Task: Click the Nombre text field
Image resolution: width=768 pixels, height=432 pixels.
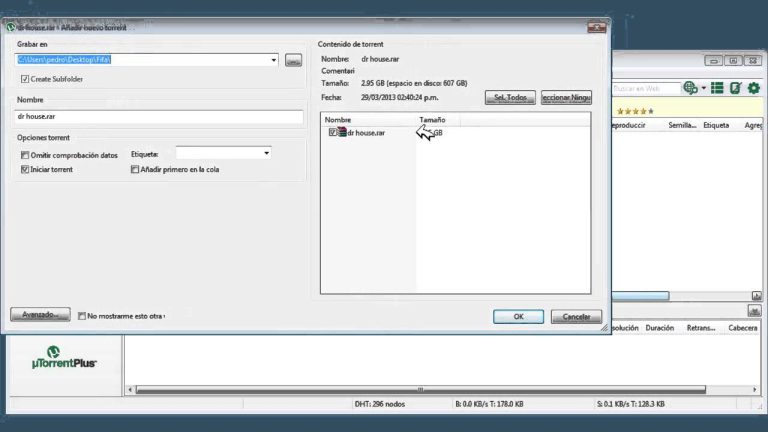Action: (x=159, y=117)
